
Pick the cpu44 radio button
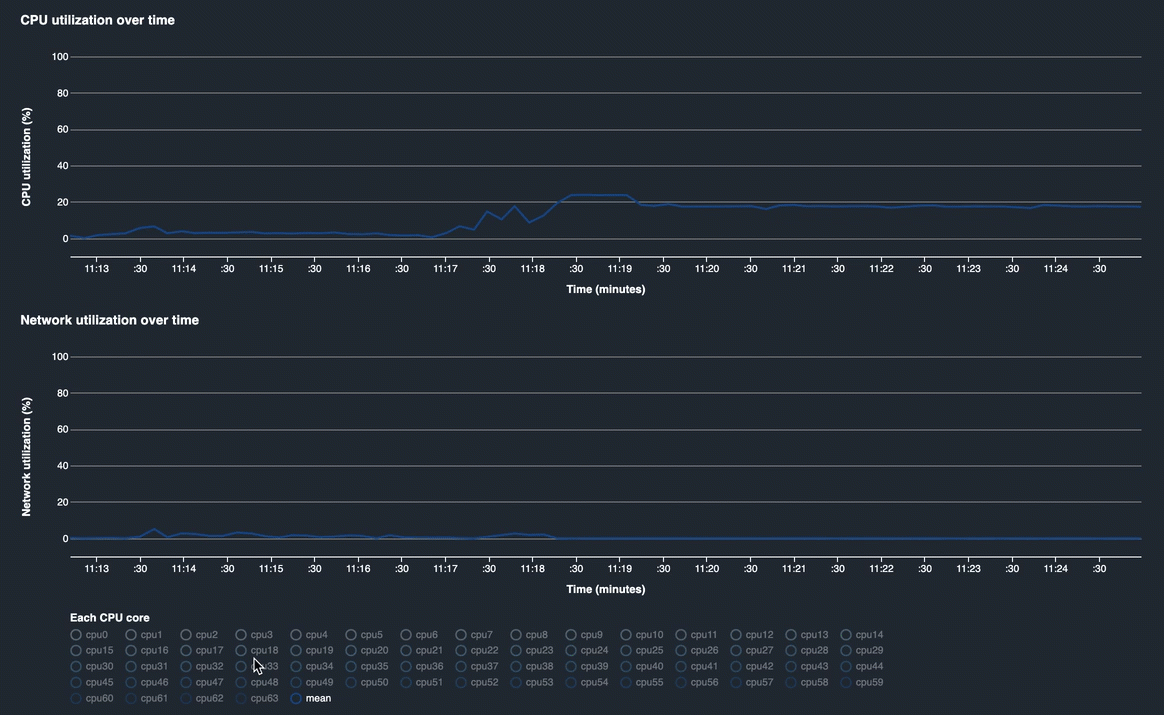pos(846,667)
